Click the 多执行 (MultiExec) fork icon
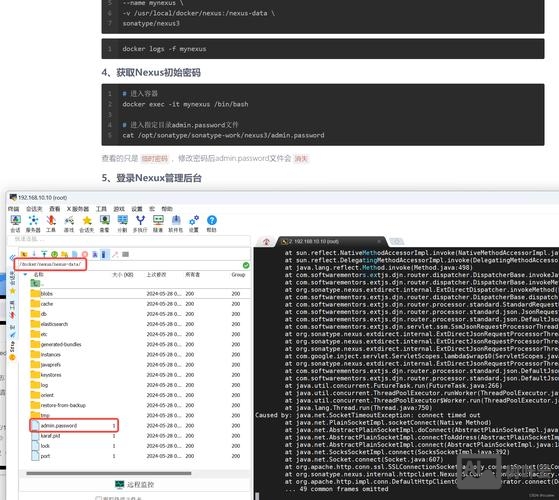The height and width of the screenshot is (500, 559). [140, 223]
